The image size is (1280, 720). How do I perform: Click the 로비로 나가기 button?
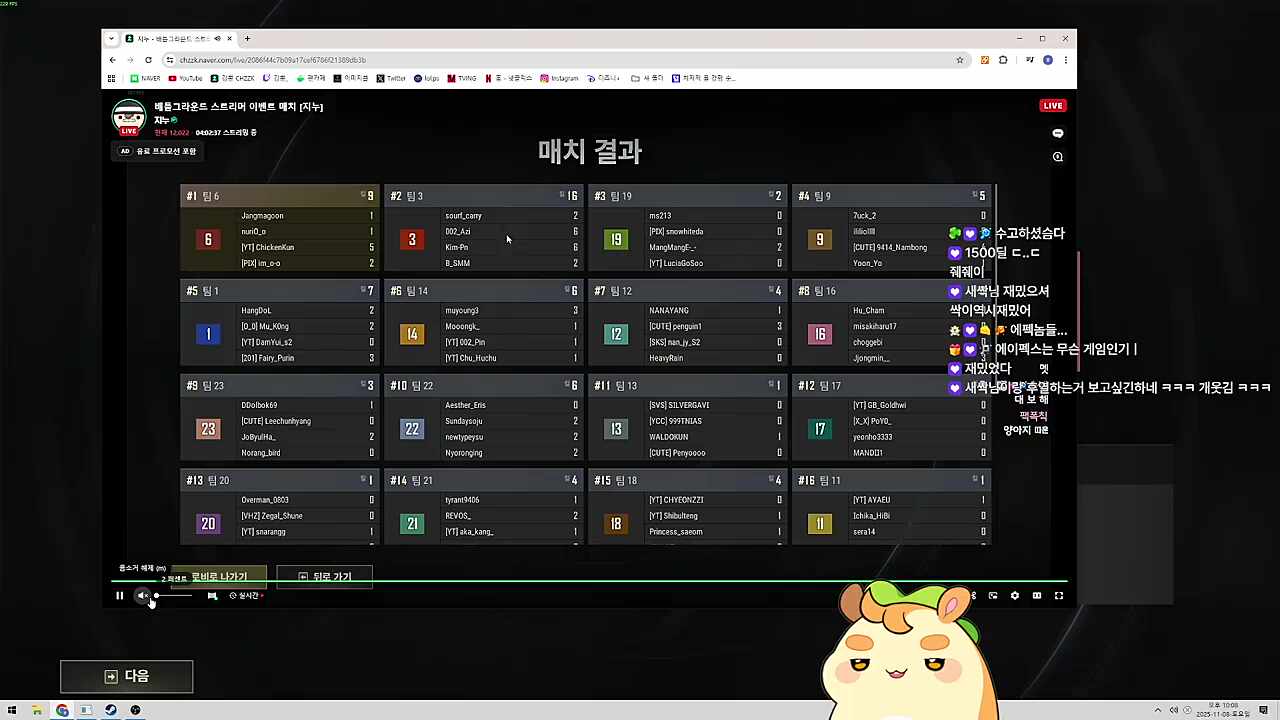(212, 576)
